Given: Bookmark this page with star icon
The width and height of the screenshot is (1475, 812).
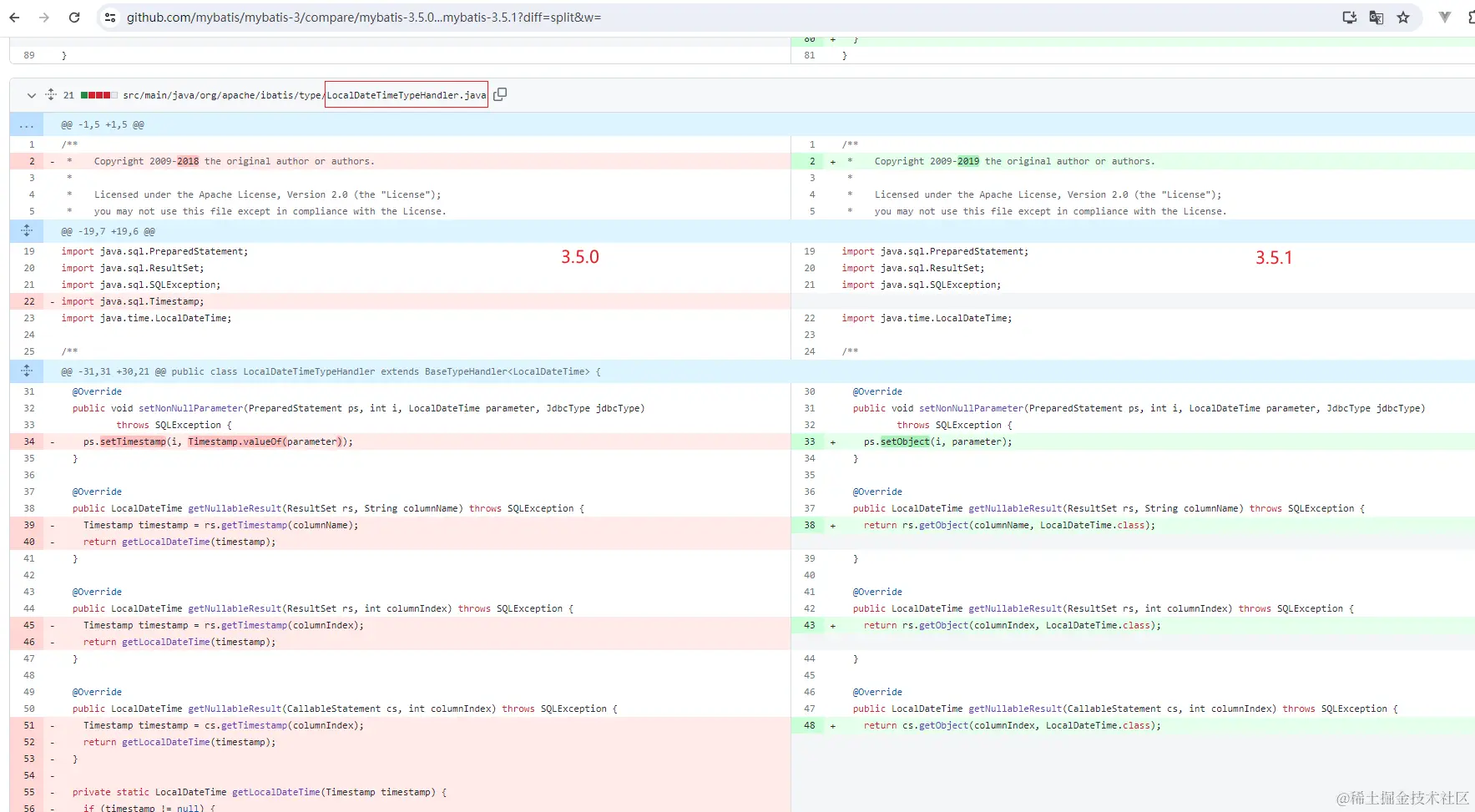Looking at the screenshot, I should click(x=1403, y=18).
